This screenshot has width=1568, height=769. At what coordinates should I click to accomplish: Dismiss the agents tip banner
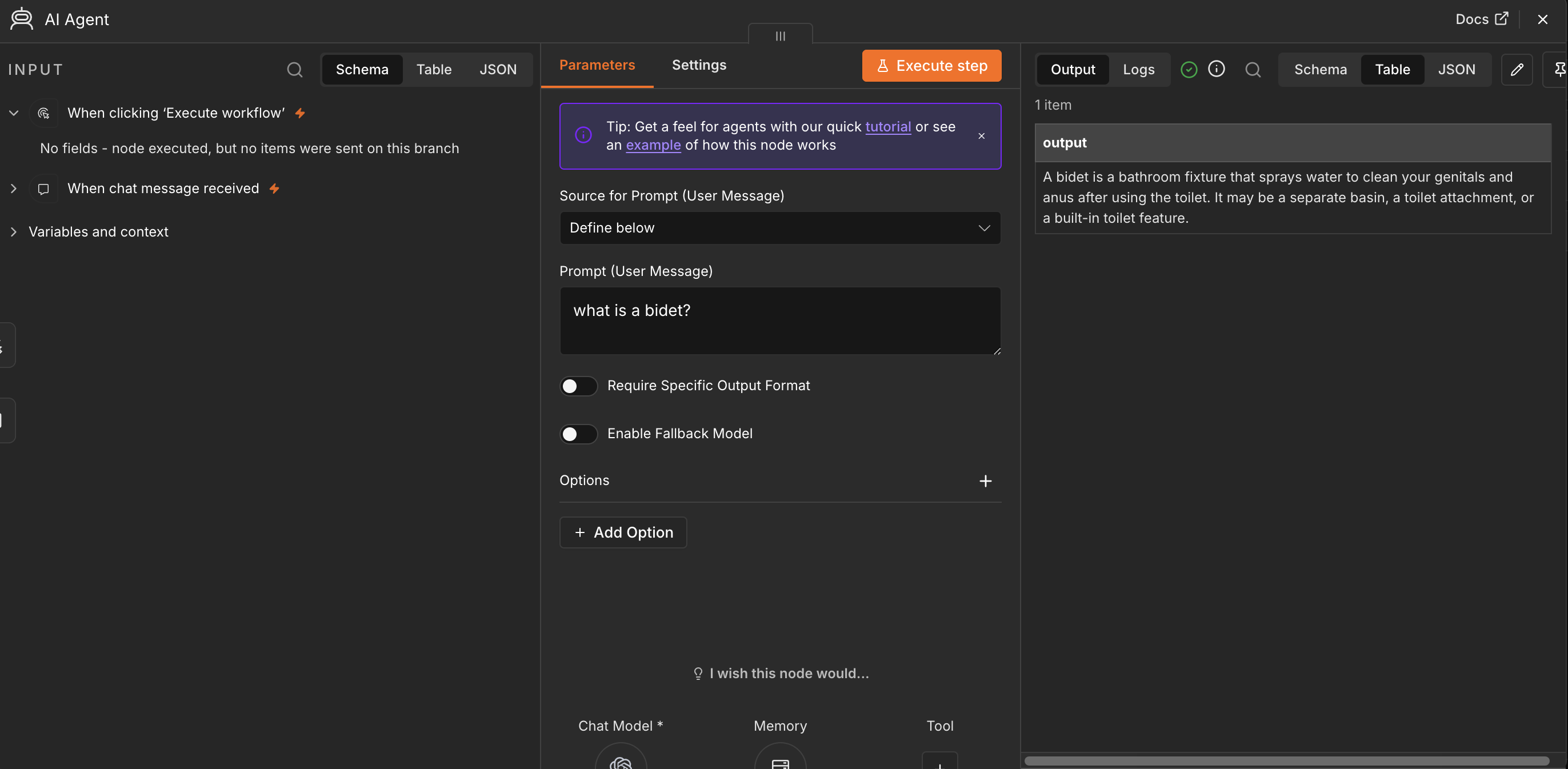(981, 135)
